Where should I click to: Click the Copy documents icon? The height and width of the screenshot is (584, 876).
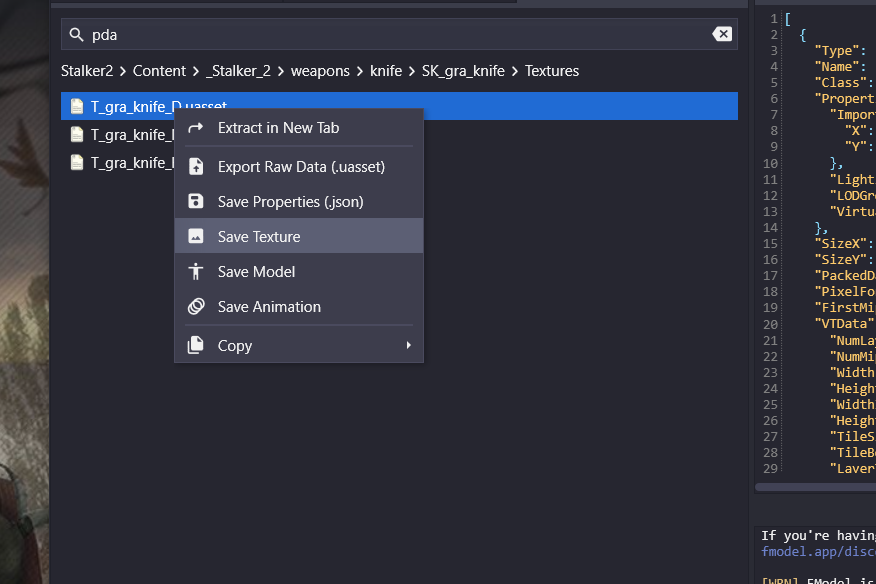pos(196,346)
